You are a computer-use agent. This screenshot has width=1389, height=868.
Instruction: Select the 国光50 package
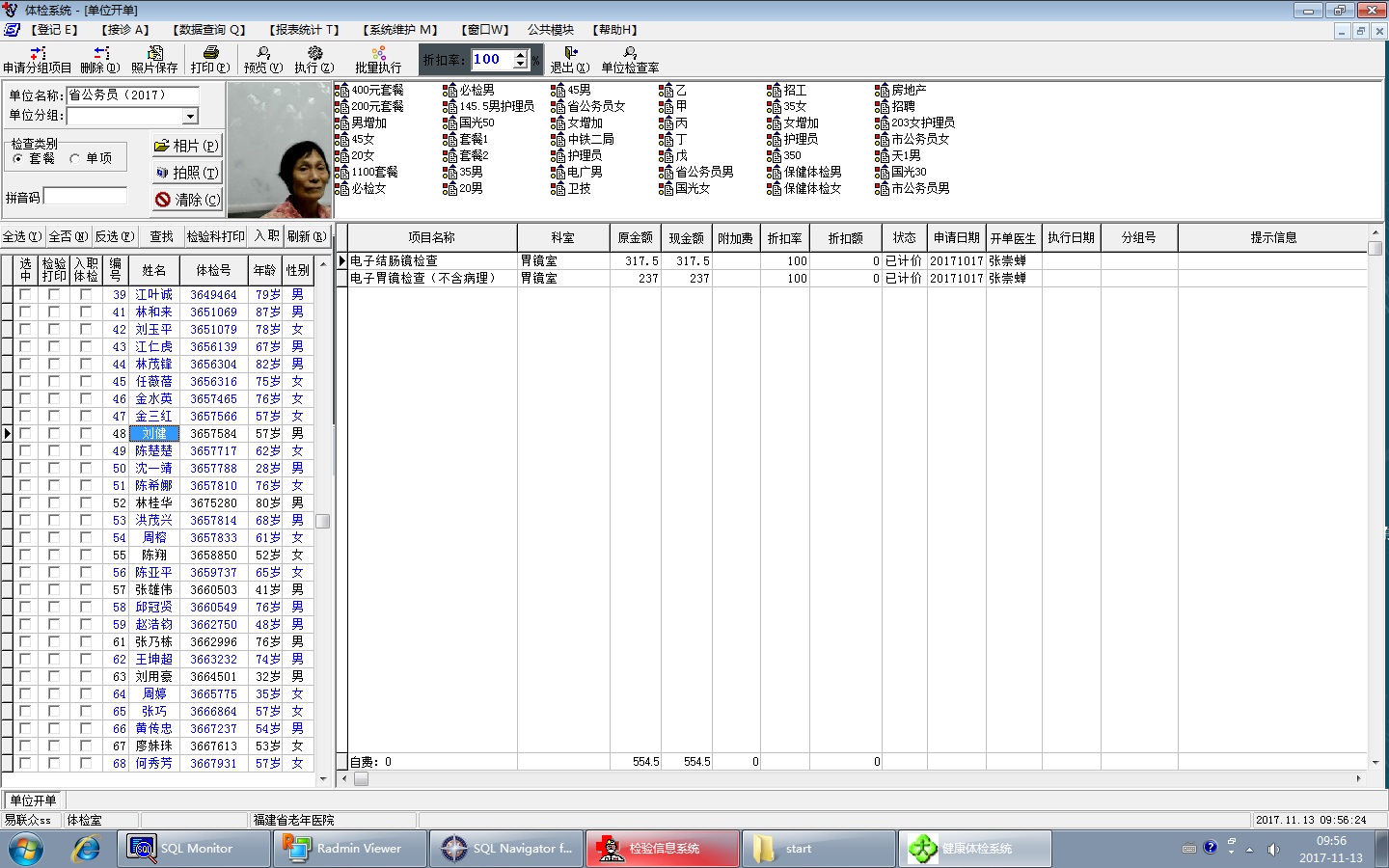point(469,123)
